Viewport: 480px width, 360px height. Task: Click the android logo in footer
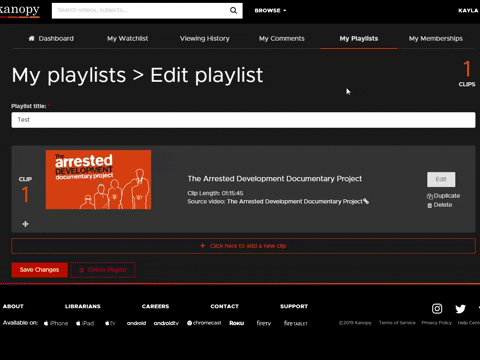(x=136, y=323)
